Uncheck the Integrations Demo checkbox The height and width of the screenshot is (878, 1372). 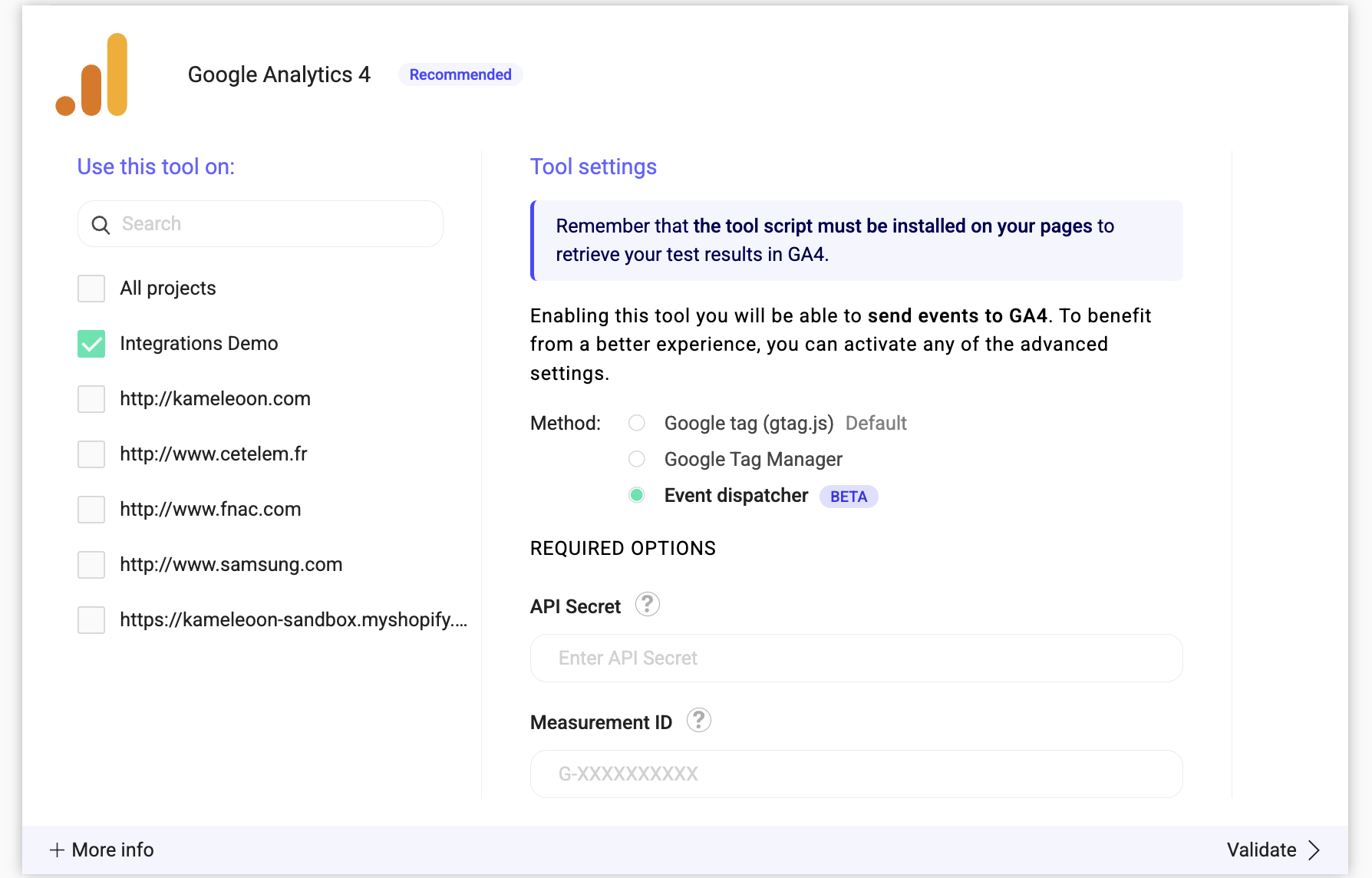[x=91, y=344]
